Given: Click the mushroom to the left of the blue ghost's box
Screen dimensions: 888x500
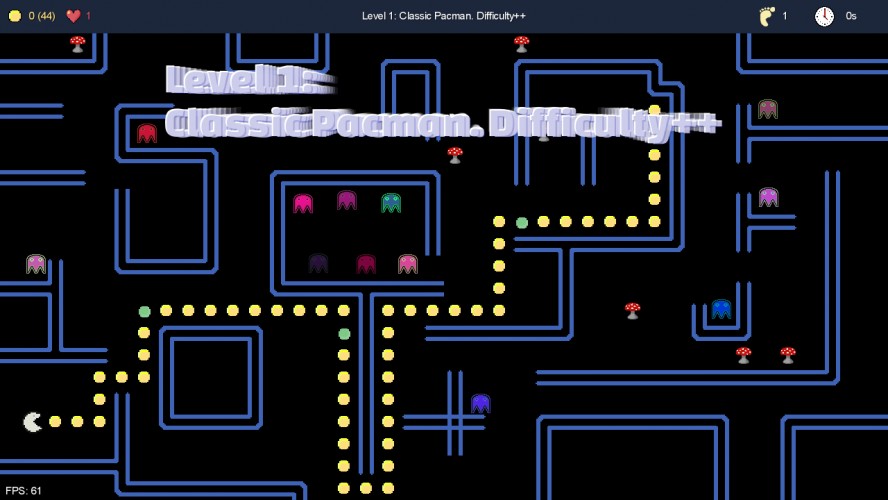Looking at the screenshot, I should [633, 310].
